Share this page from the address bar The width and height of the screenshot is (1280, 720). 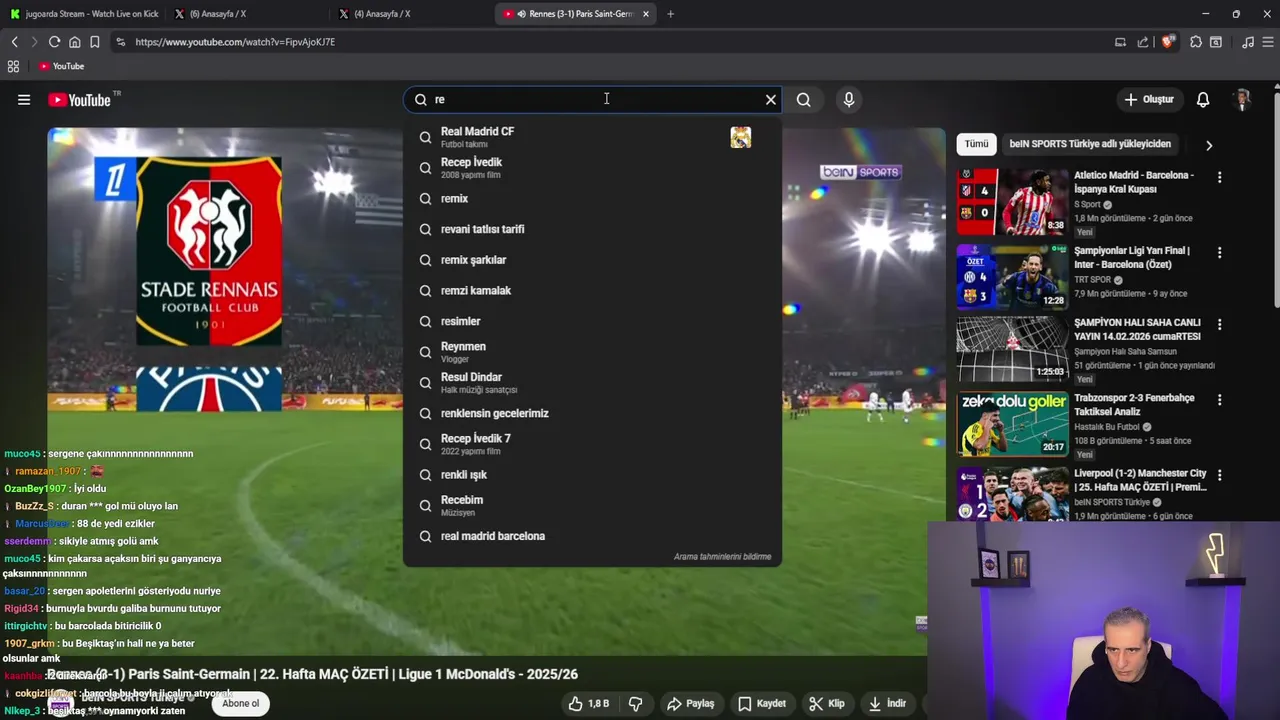click(x=1142, y=42)
